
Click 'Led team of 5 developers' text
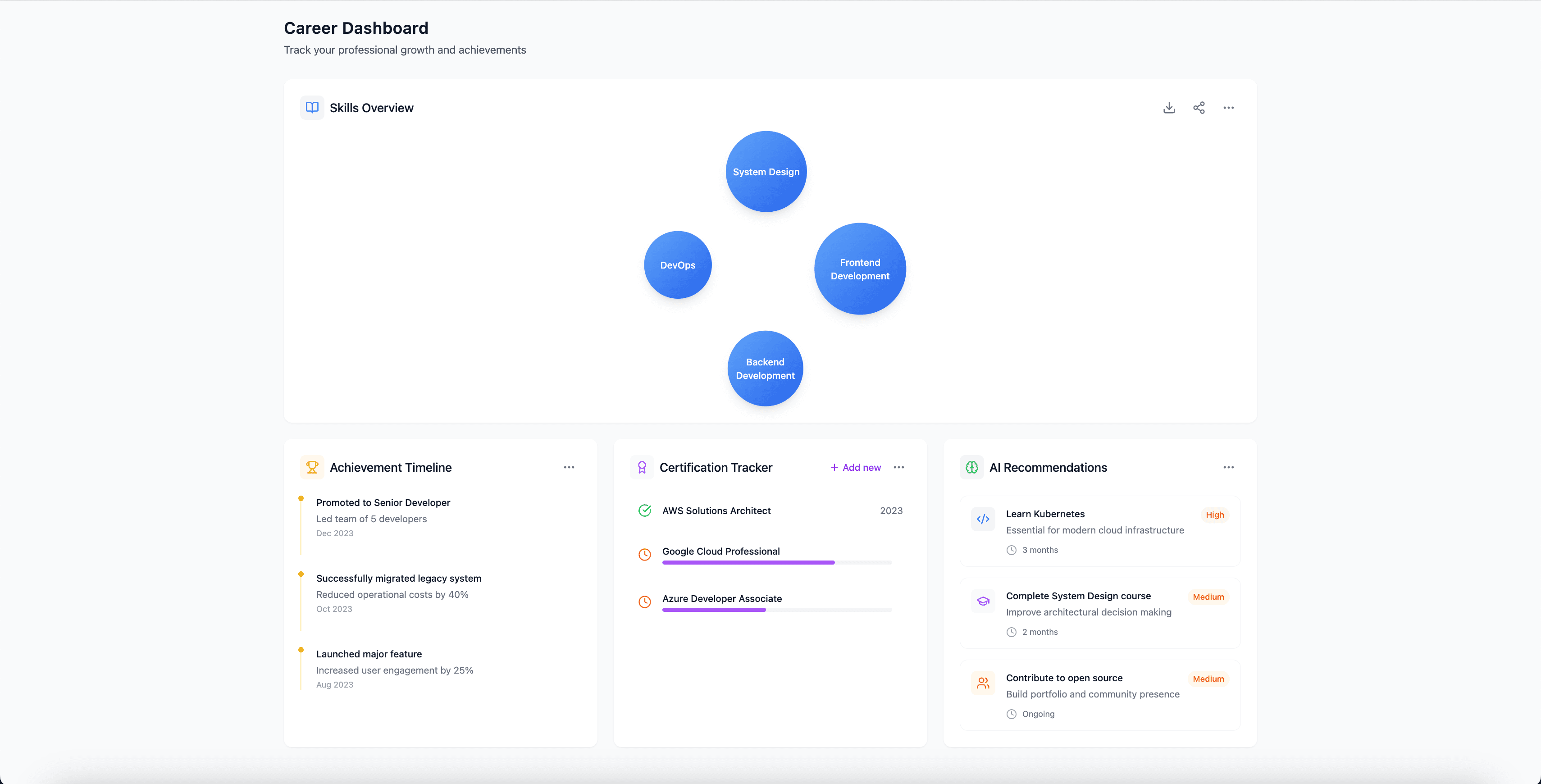click(x=371, y=519)
